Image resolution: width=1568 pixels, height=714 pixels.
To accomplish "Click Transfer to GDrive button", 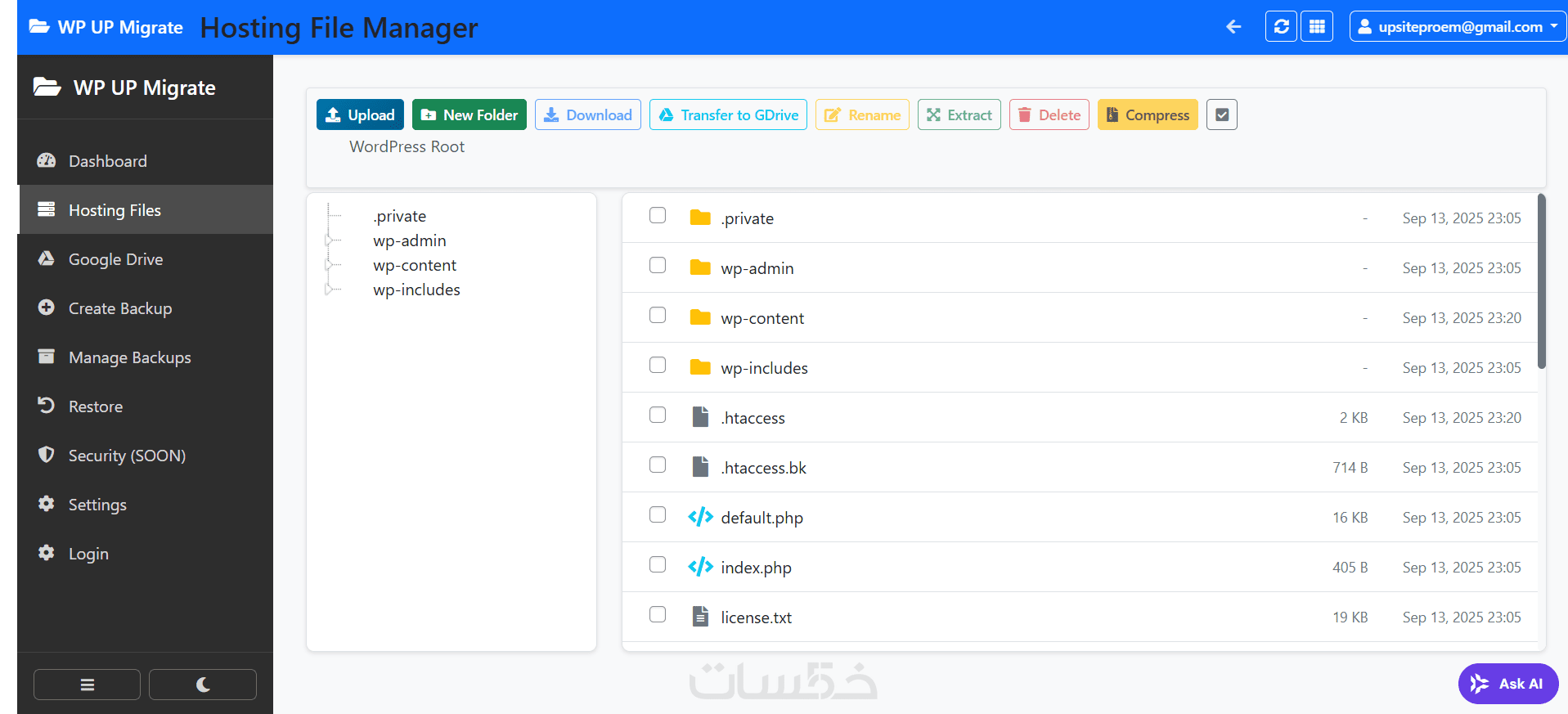I will tap(728, 115).
